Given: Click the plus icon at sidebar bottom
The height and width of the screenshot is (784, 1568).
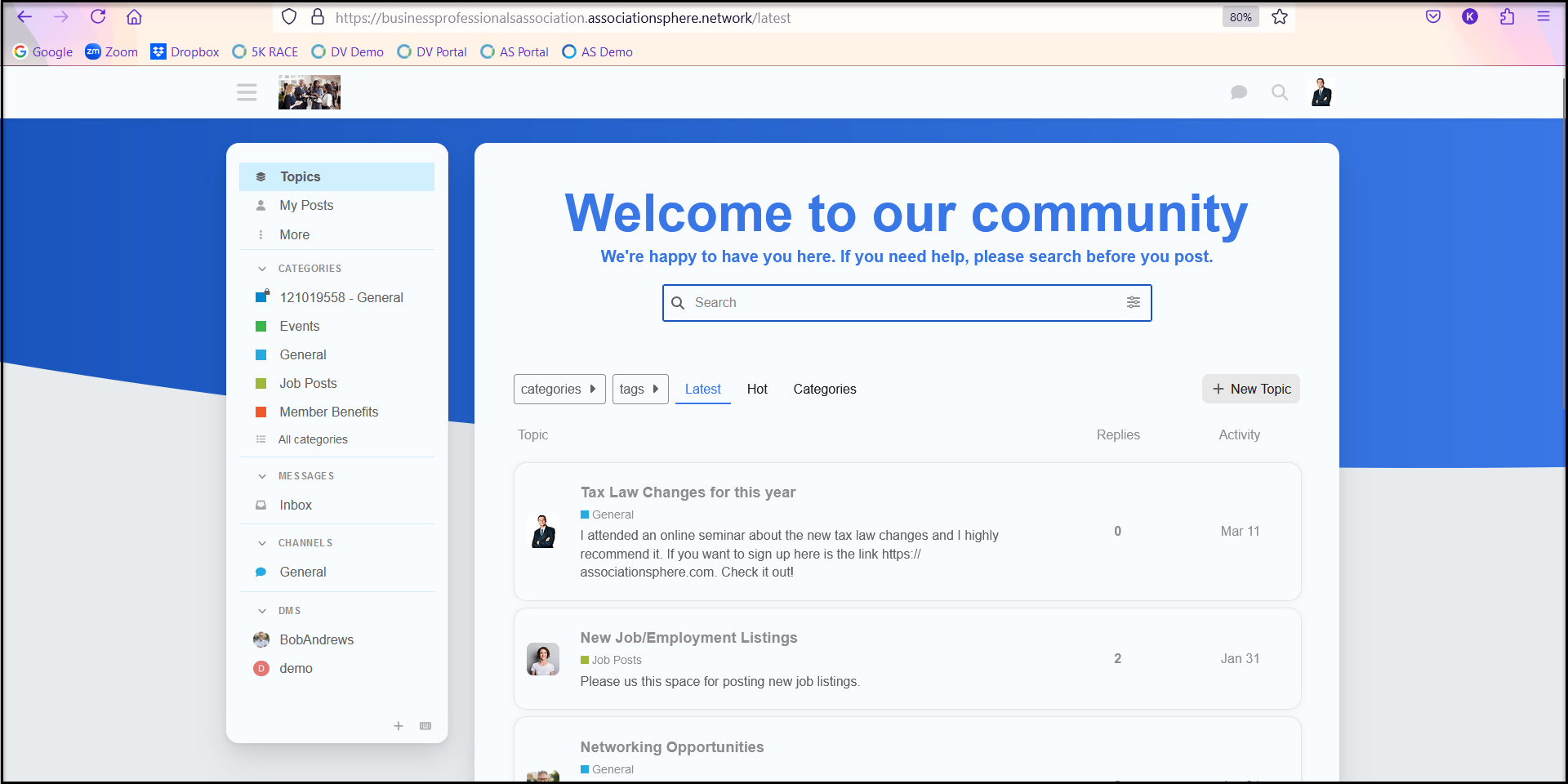Looking at the screenshot, I should coord(399,726).
